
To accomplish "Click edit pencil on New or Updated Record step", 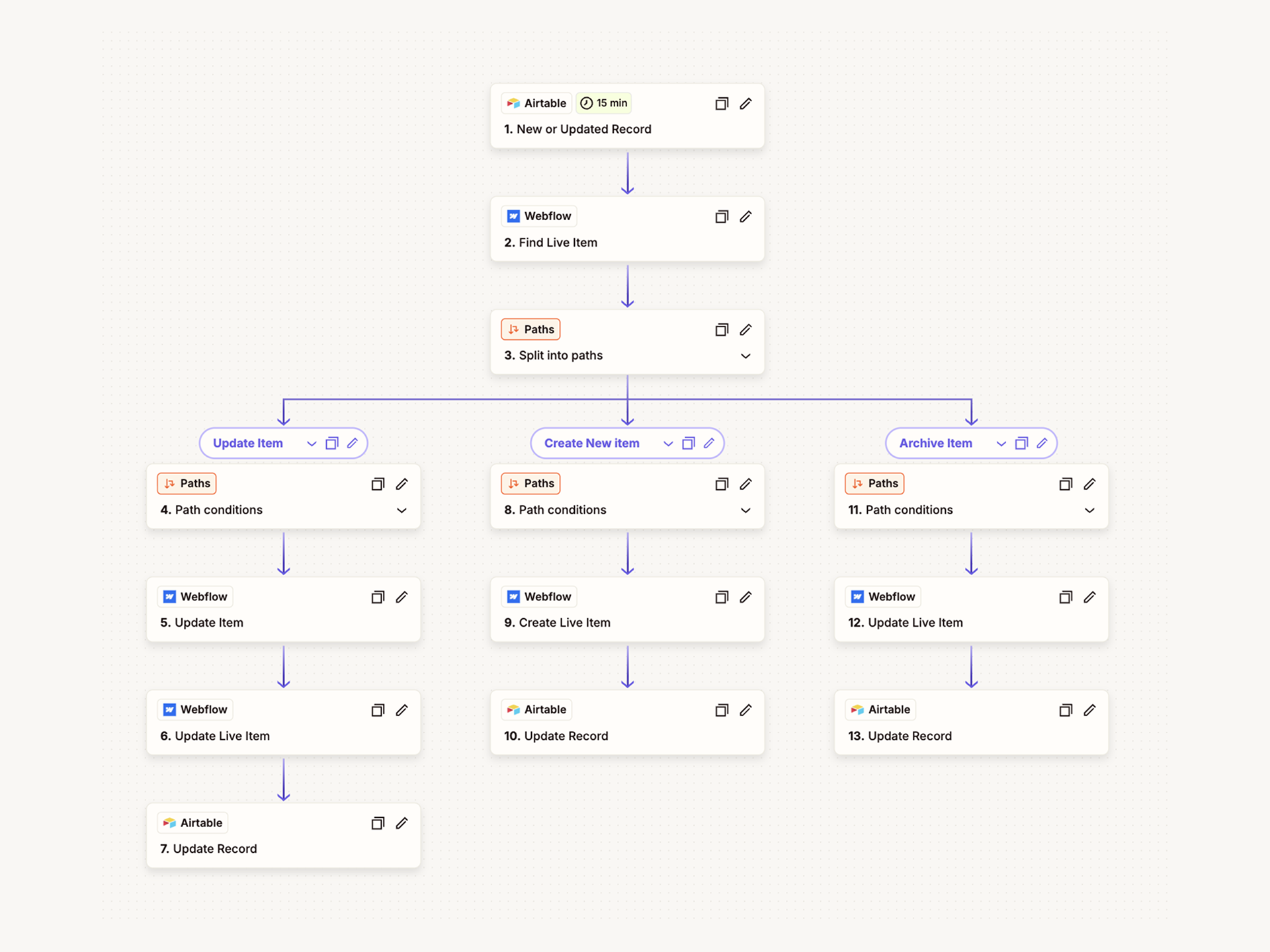I will point(745,104).
